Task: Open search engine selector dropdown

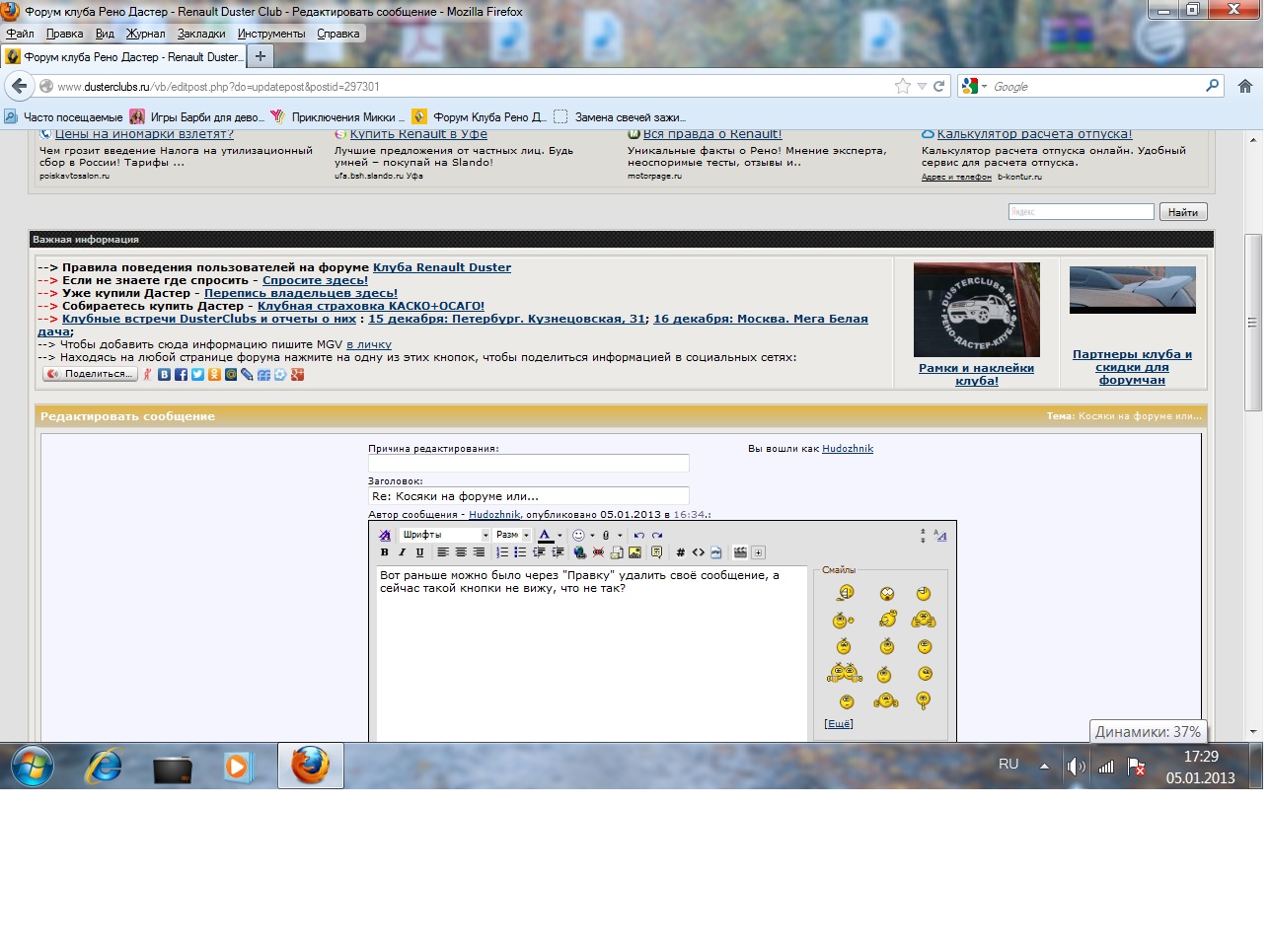Action: point(975,86)
